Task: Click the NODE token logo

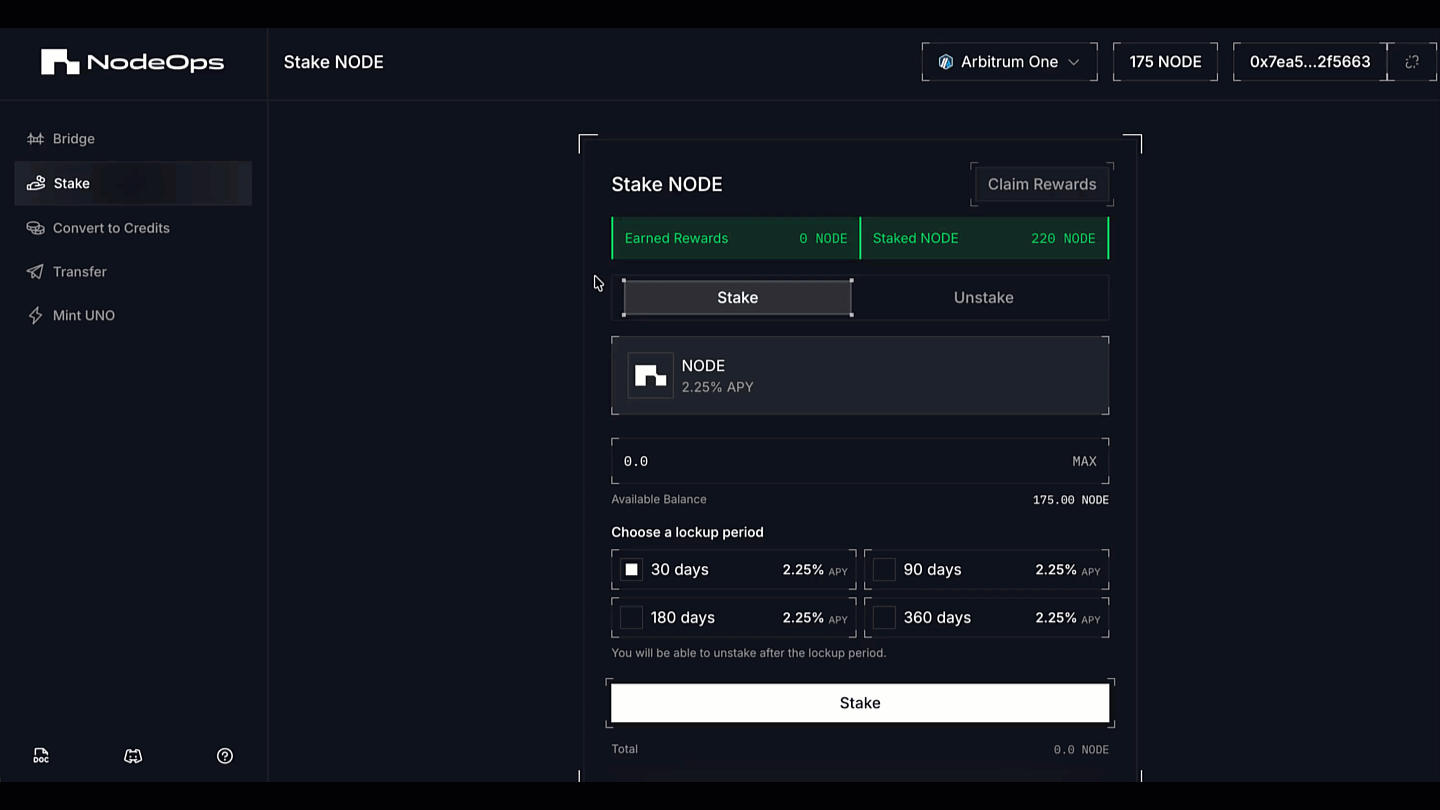Action: click(x=650, y=376)
